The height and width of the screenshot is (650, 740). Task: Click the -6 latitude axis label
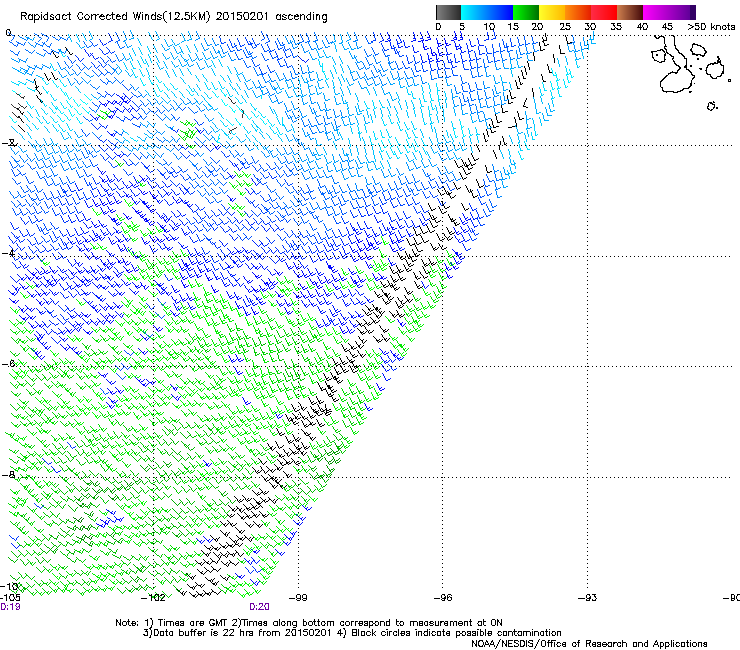(9, 363)
